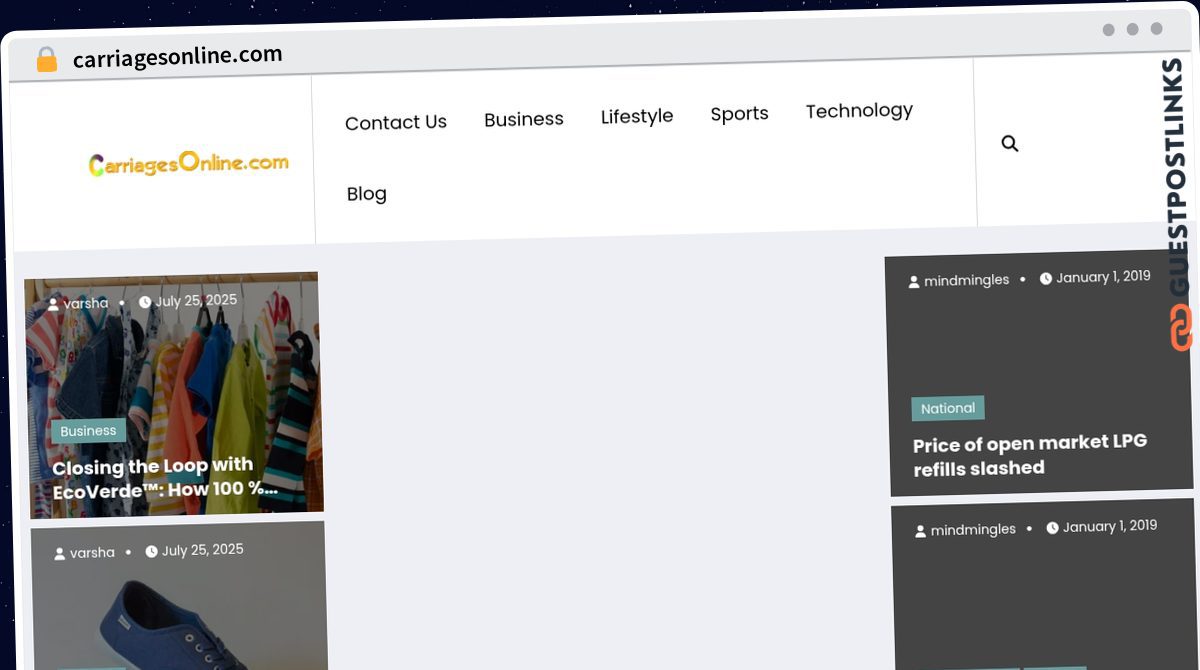1200x670 pixels.
Task: Click the CarriagesOnline.com logo
Action: tap(189, 162)
